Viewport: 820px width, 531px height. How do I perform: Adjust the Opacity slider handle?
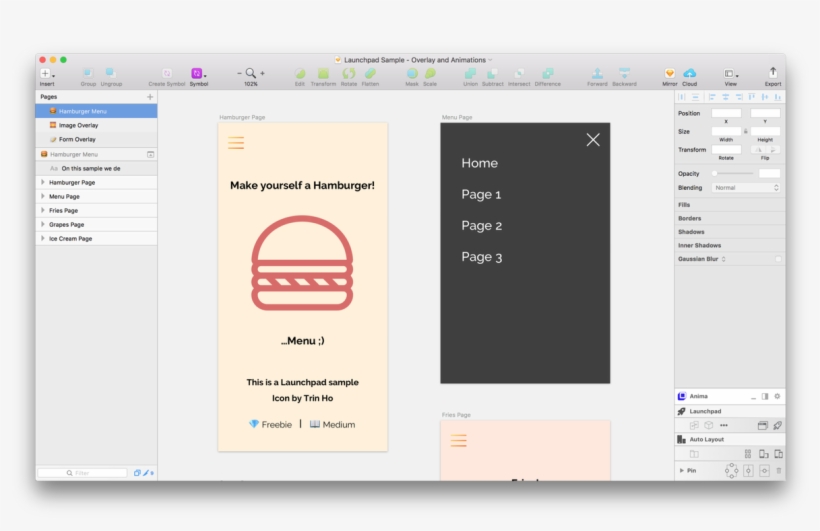tap(714, 173)
